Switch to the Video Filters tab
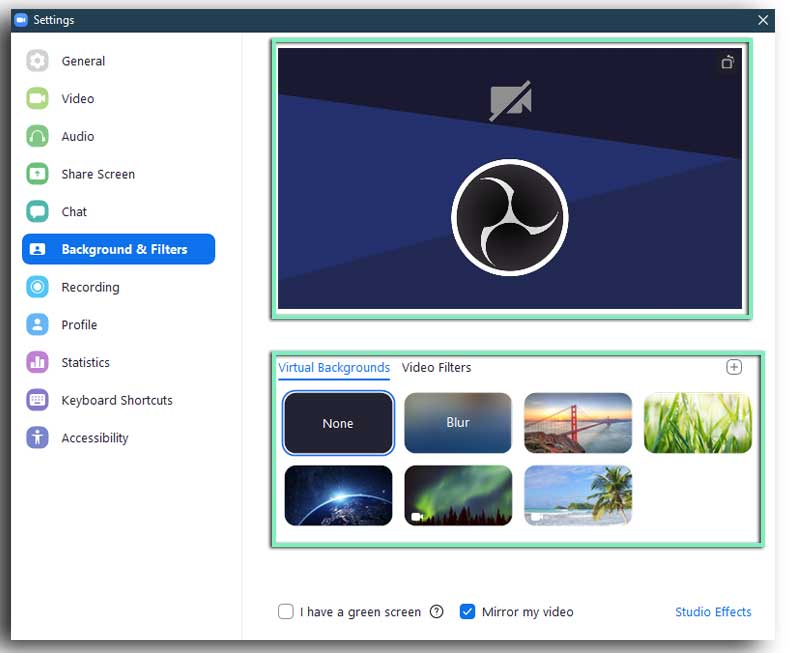The height and width of the screenshot is (653, 790). pos(436,367)
